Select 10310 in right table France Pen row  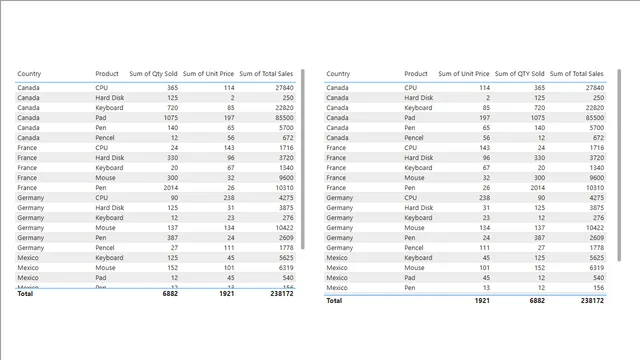point(595,188)
